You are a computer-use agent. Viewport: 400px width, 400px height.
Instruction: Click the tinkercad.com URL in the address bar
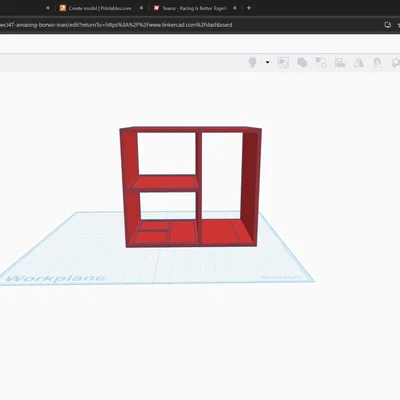[116, 25]
